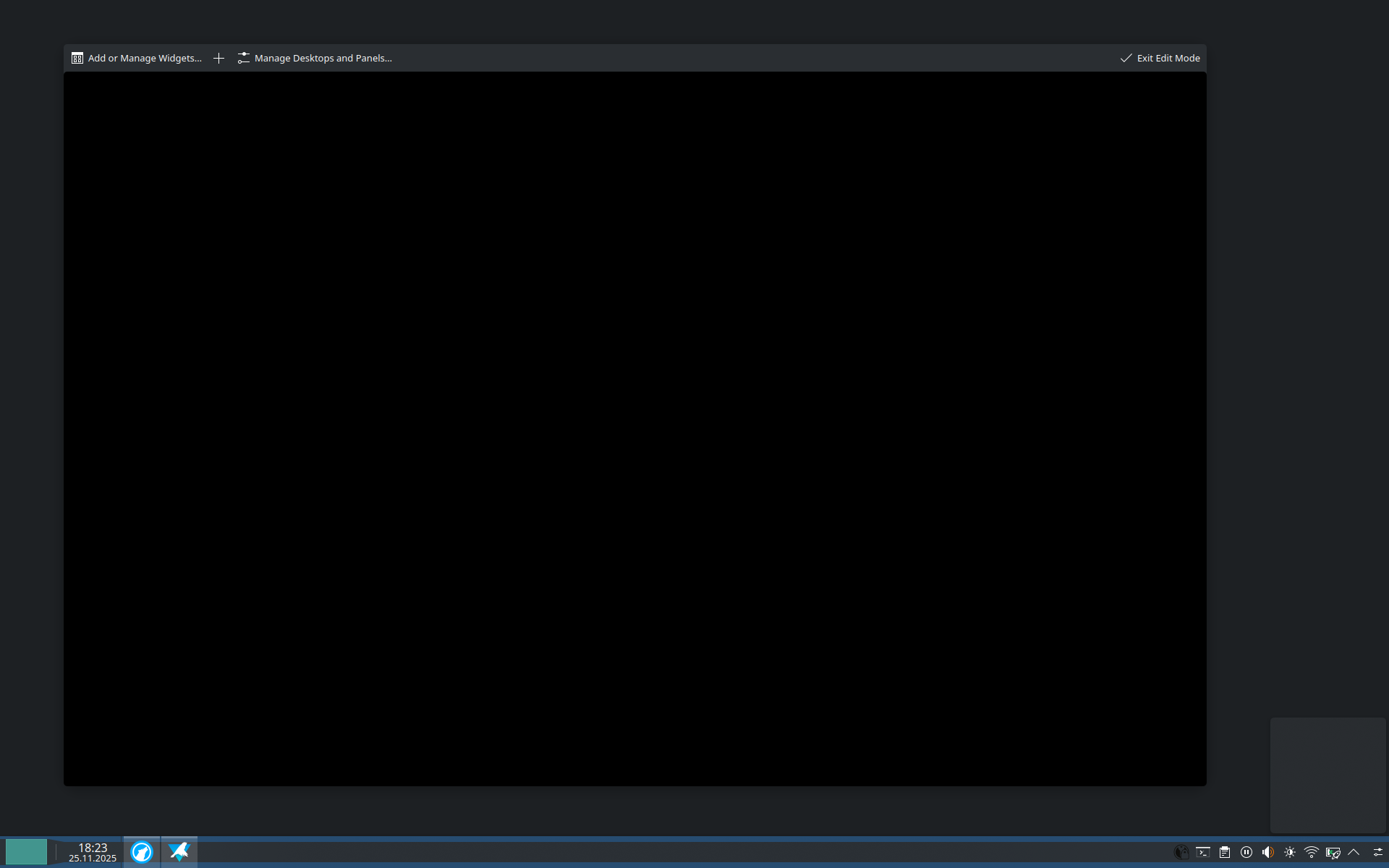Click the panel configuration sliders icon

point(1377,852)
